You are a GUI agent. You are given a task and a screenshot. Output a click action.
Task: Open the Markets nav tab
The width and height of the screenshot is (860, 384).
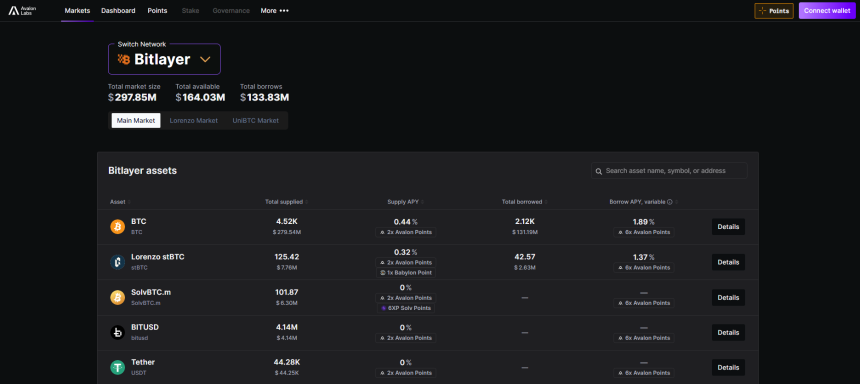coord(77,10)
